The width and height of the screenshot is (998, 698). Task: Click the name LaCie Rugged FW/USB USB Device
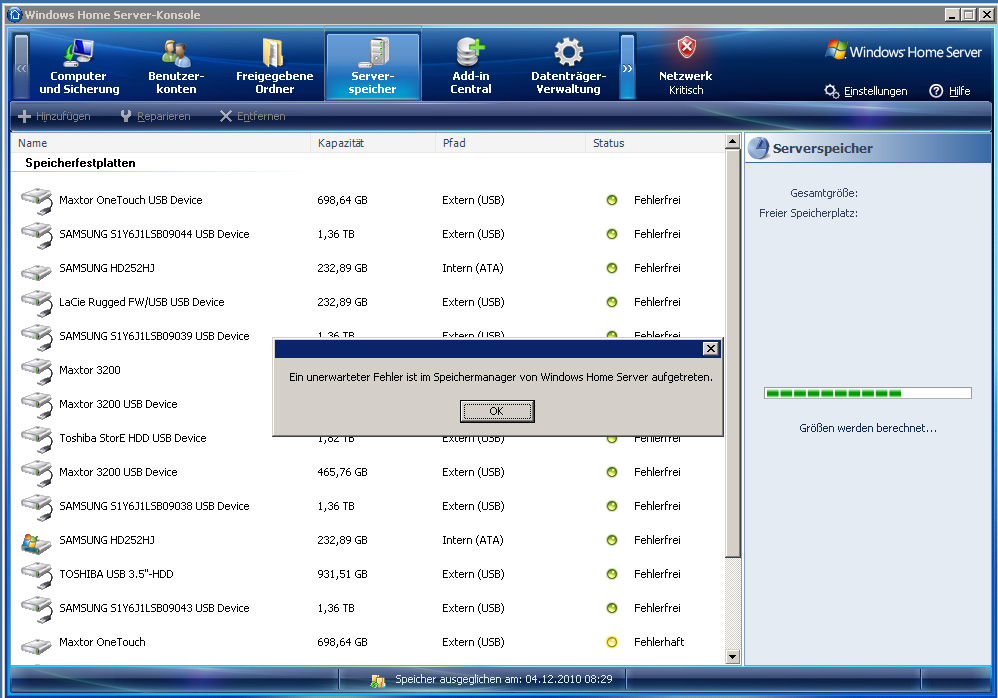(x=142, y=302)
